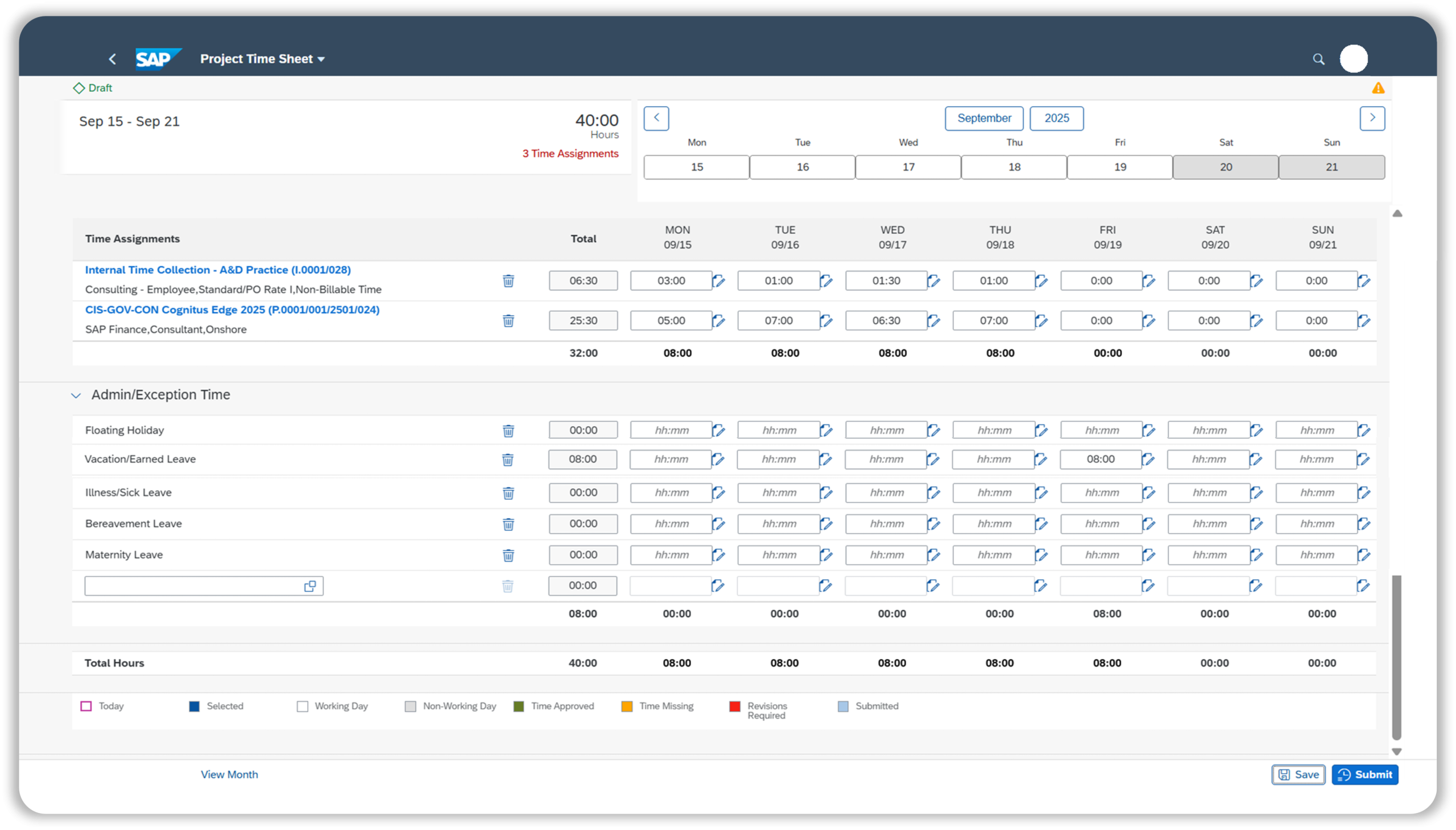Screen dimensions: 1456x830
Task: Edit note for Cognitus Edge Wednesday entry
Action: [x=933, y=320]
